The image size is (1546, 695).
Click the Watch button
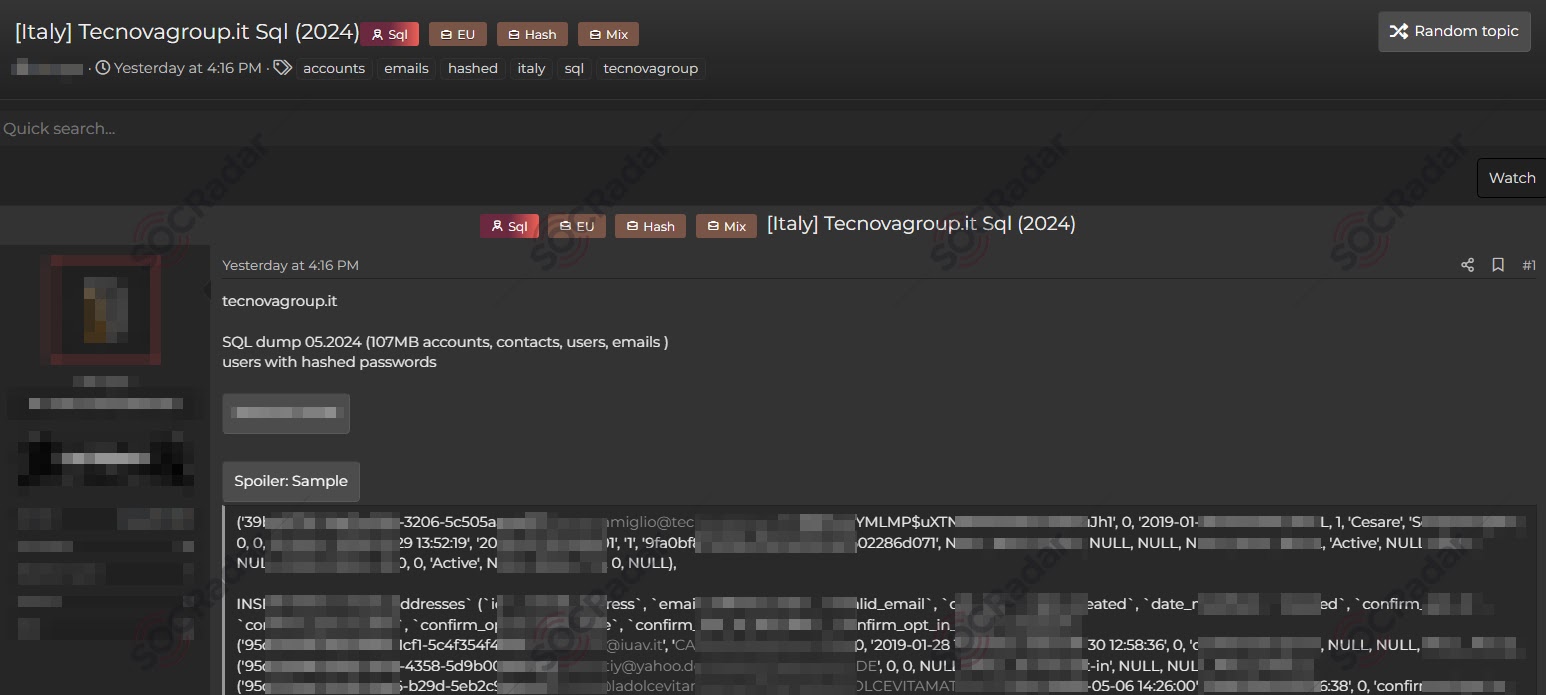pyautogui.click(x=1511, y=178)
